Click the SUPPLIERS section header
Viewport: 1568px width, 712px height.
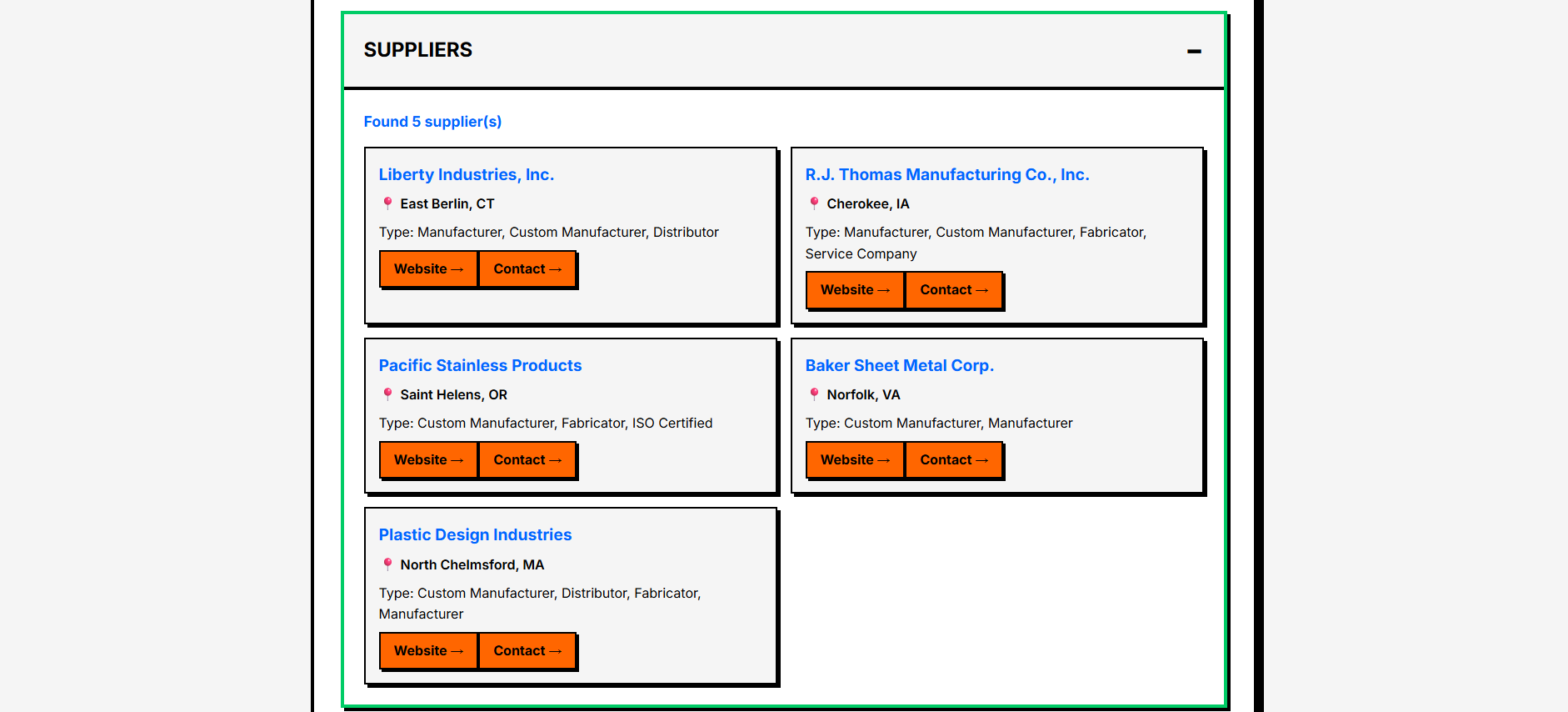pyautogui.click(x=783, y=50)
